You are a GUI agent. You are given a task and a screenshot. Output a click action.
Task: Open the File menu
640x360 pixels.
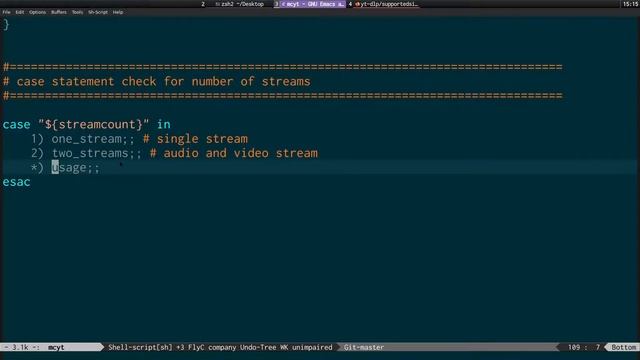click(x=7, y=12)
